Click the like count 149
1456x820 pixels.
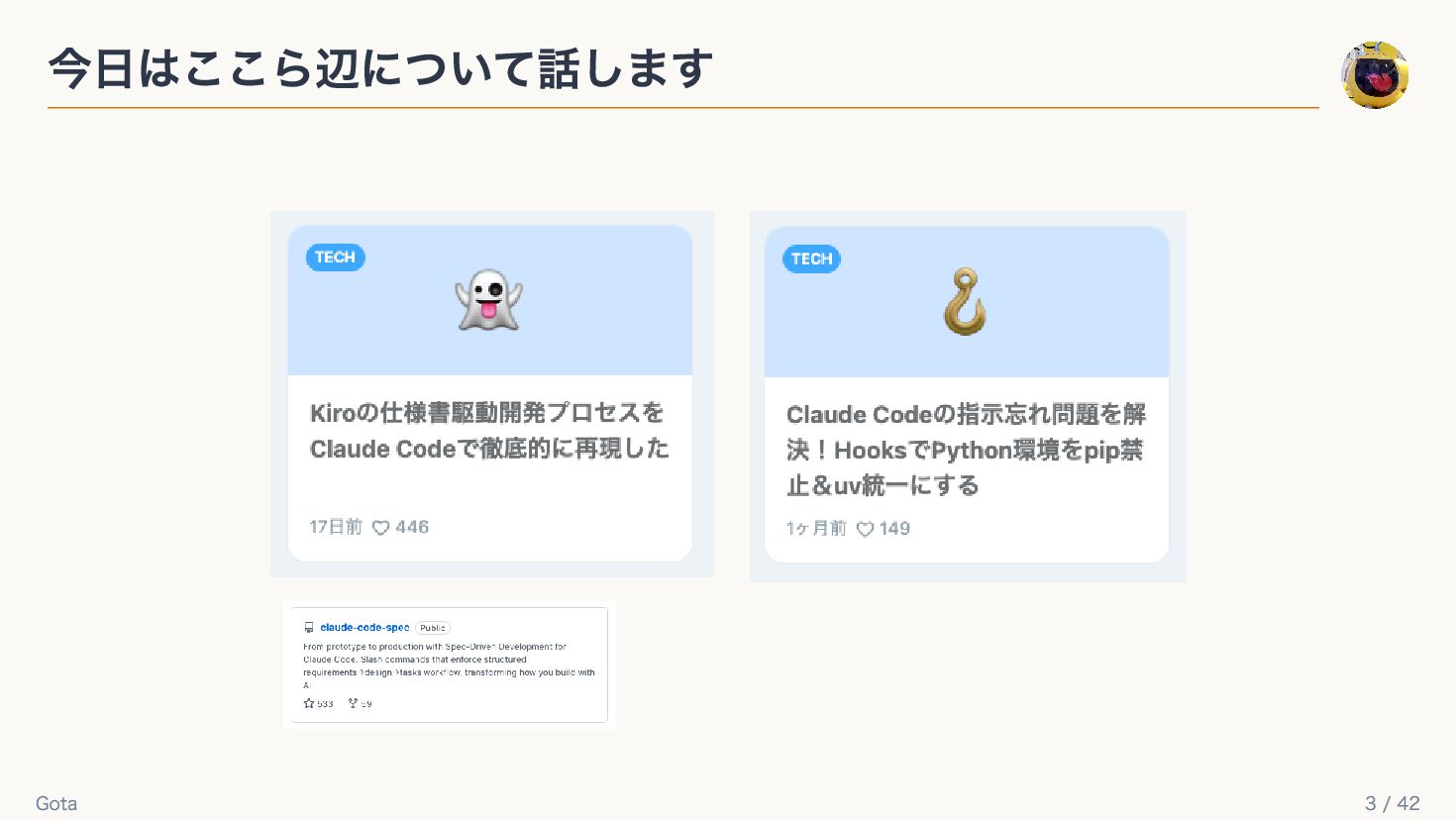click(x=894, y=529)
